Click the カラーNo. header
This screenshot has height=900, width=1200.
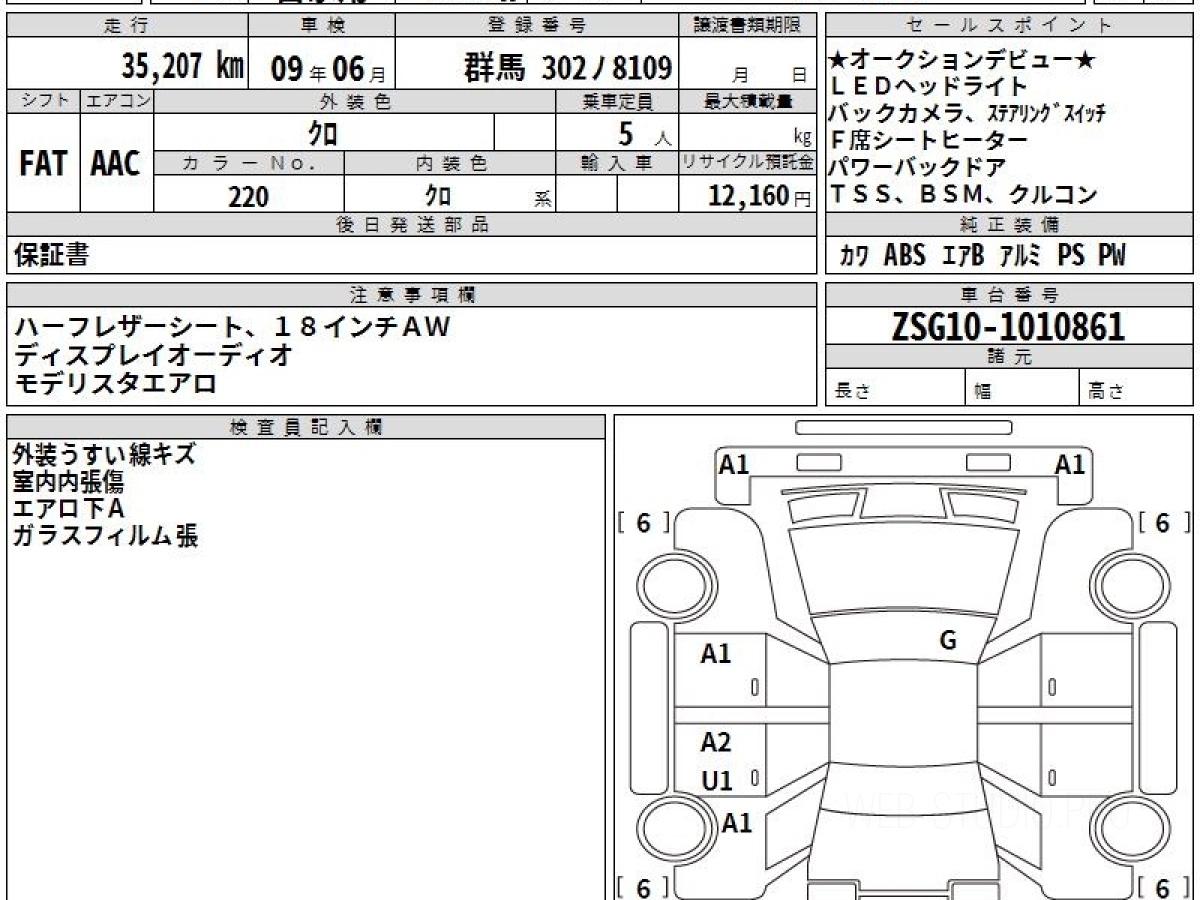point(249,164)
